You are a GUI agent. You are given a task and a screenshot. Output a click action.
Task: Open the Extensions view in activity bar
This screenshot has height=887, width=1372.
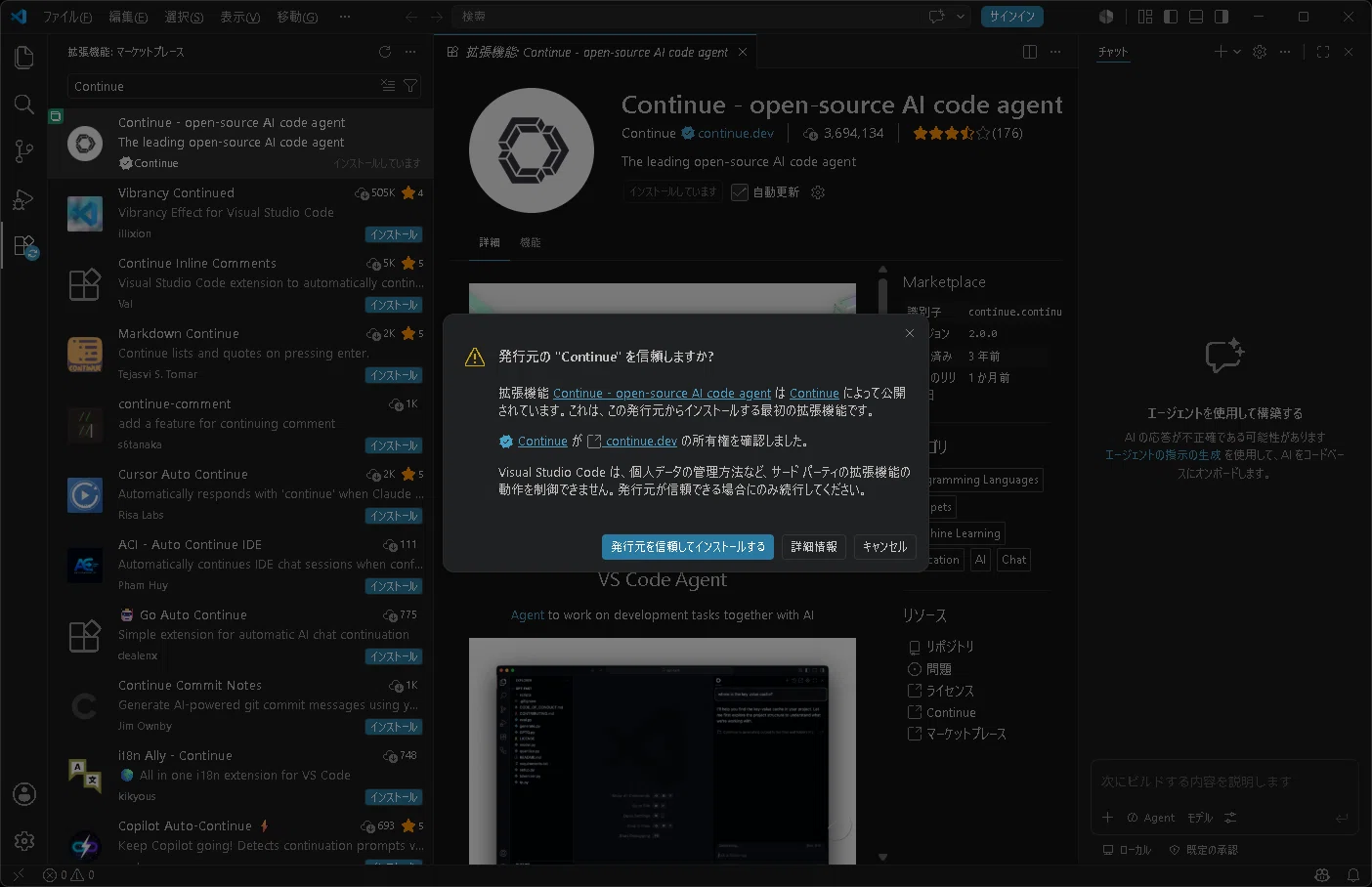24,246
